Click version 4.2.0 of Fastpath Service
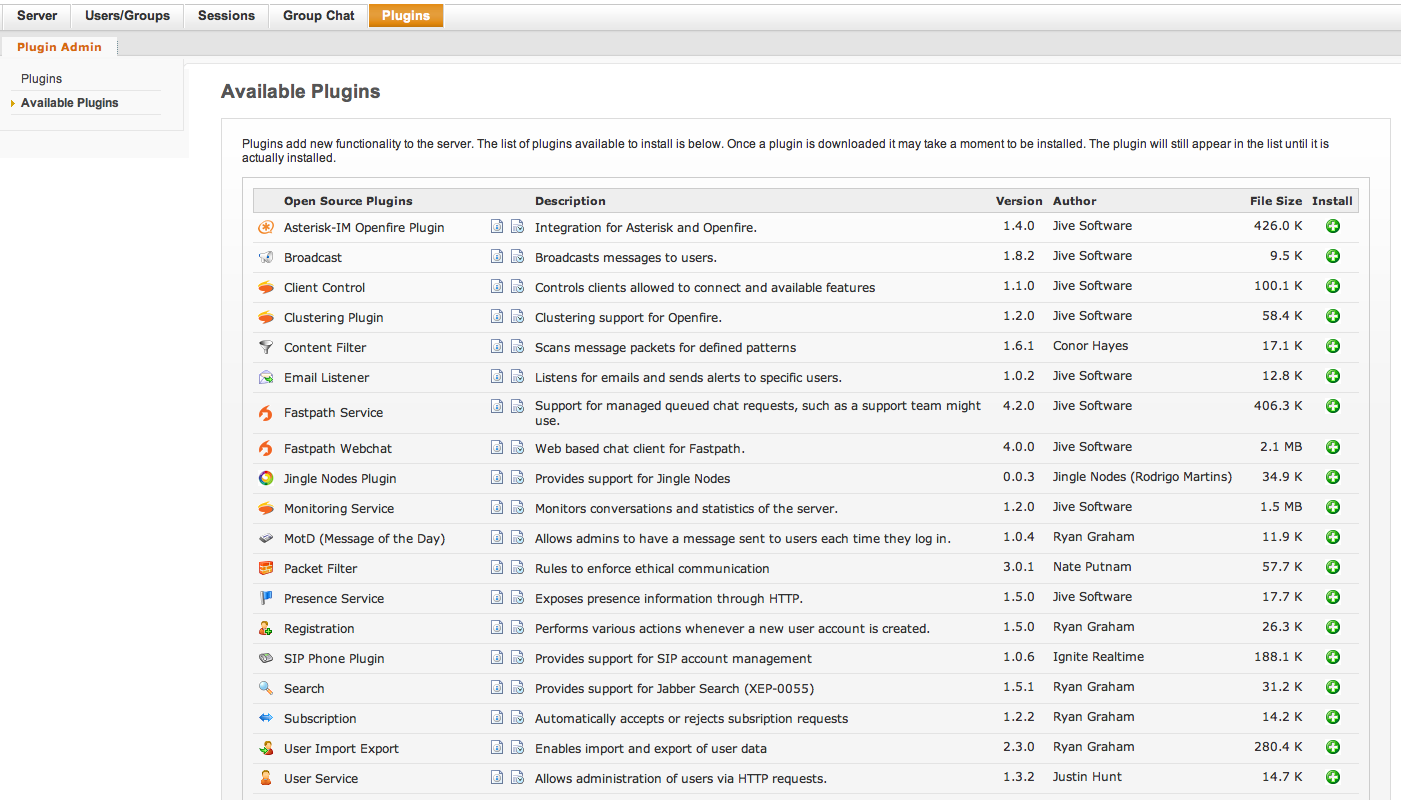This screenshot has width=1401, height=800. 1019,406
